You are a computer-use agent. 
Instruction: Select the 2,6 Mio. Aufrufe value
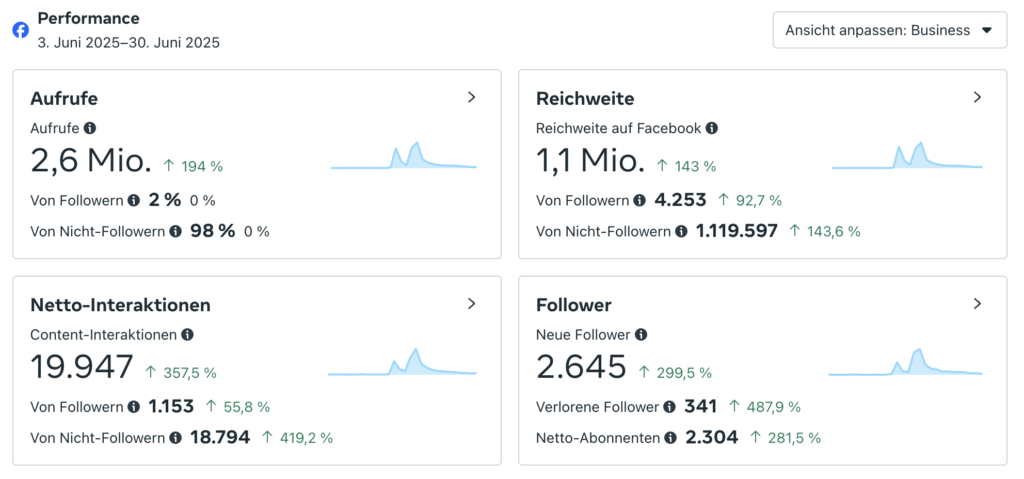point(91,160)
